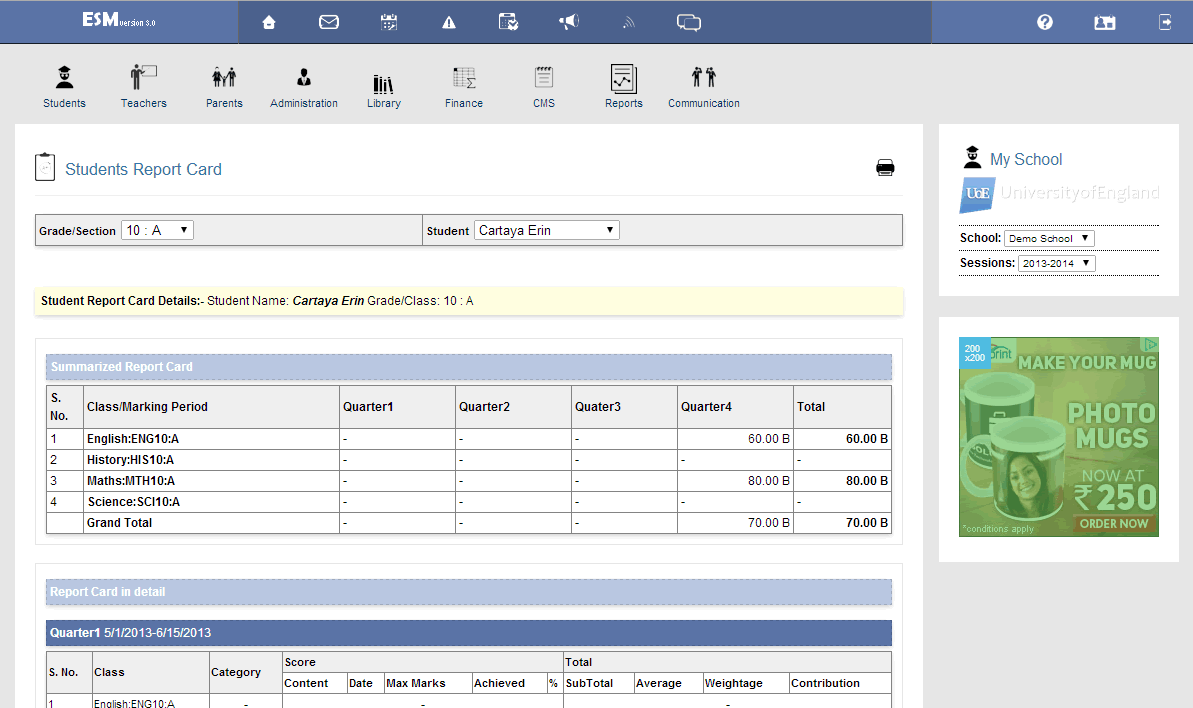1193x708 pixels.
Task: Open the help question mark icon
Action: point(1045,22)
